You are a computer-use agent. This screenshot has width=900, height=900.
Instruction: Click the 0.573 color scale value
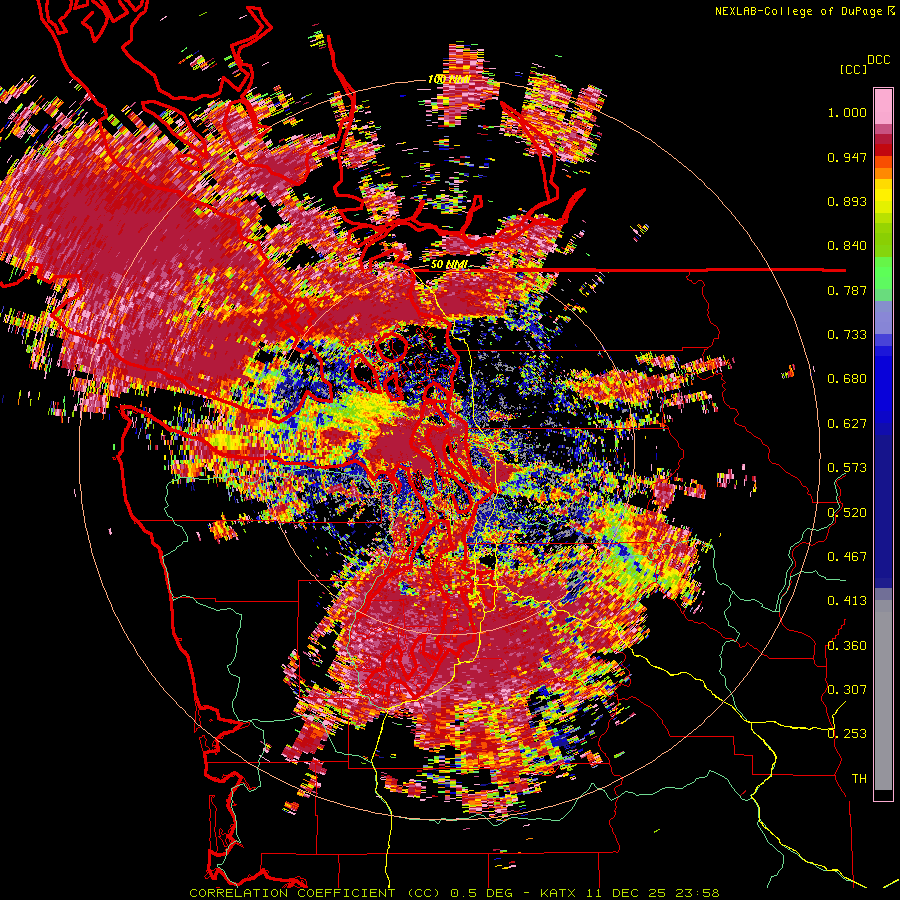[847, 468]
